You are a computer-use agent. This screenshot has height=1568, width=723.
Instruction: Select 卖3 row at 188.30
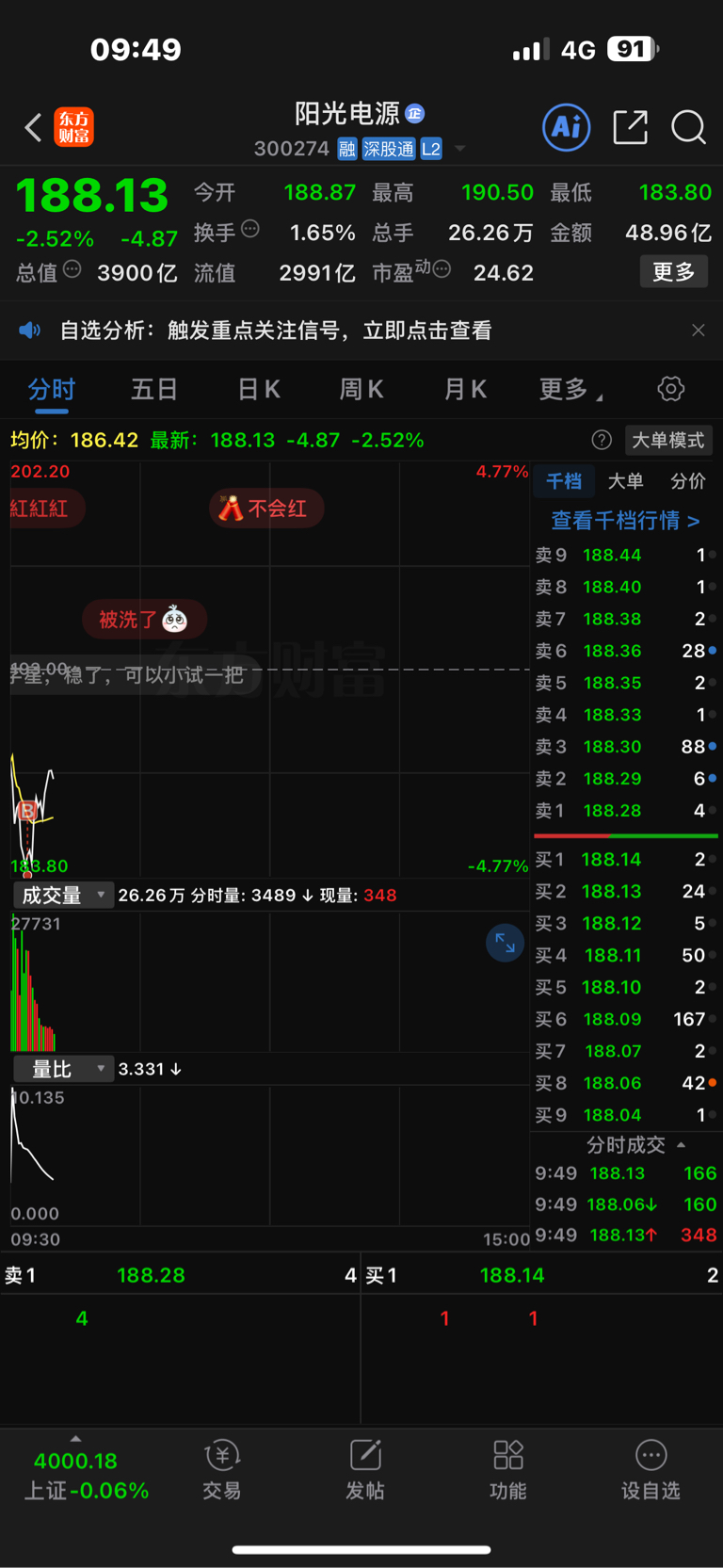[626, 747]
